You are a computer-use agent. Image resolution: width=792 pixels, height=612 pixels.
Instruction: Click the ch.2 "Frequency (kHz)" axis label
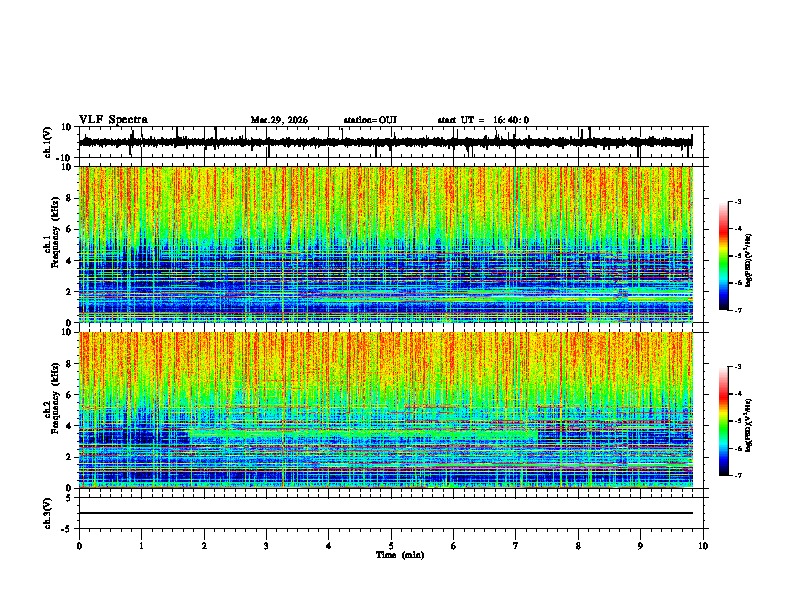point(55,398)
